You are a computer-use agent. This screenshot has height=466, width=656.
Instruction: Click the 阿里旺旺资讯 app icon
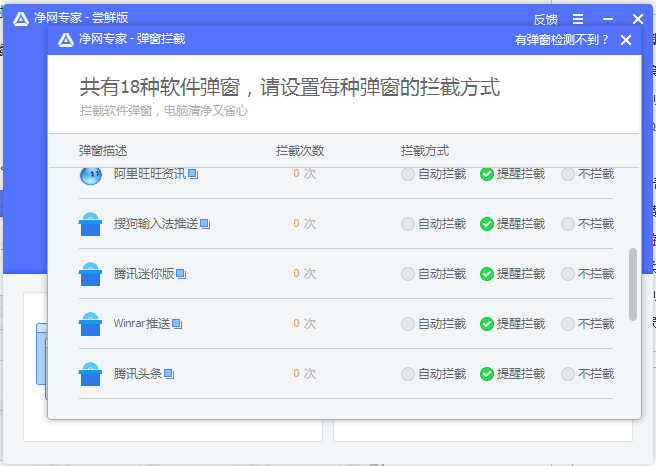[x=90, y=176]
